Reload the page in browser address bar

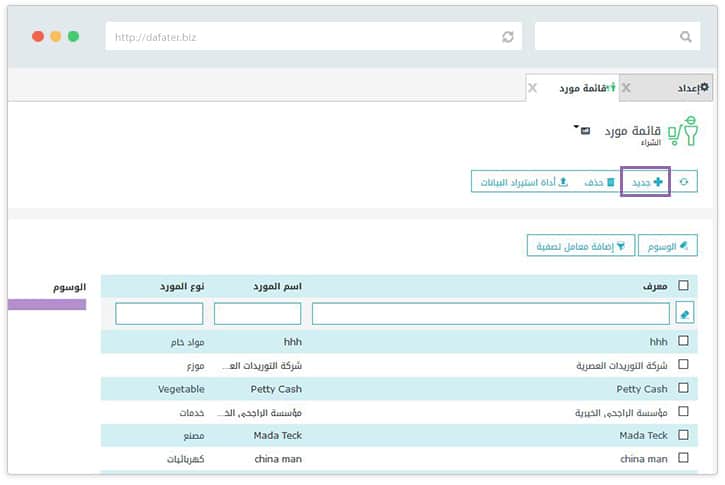coord(508,37)
